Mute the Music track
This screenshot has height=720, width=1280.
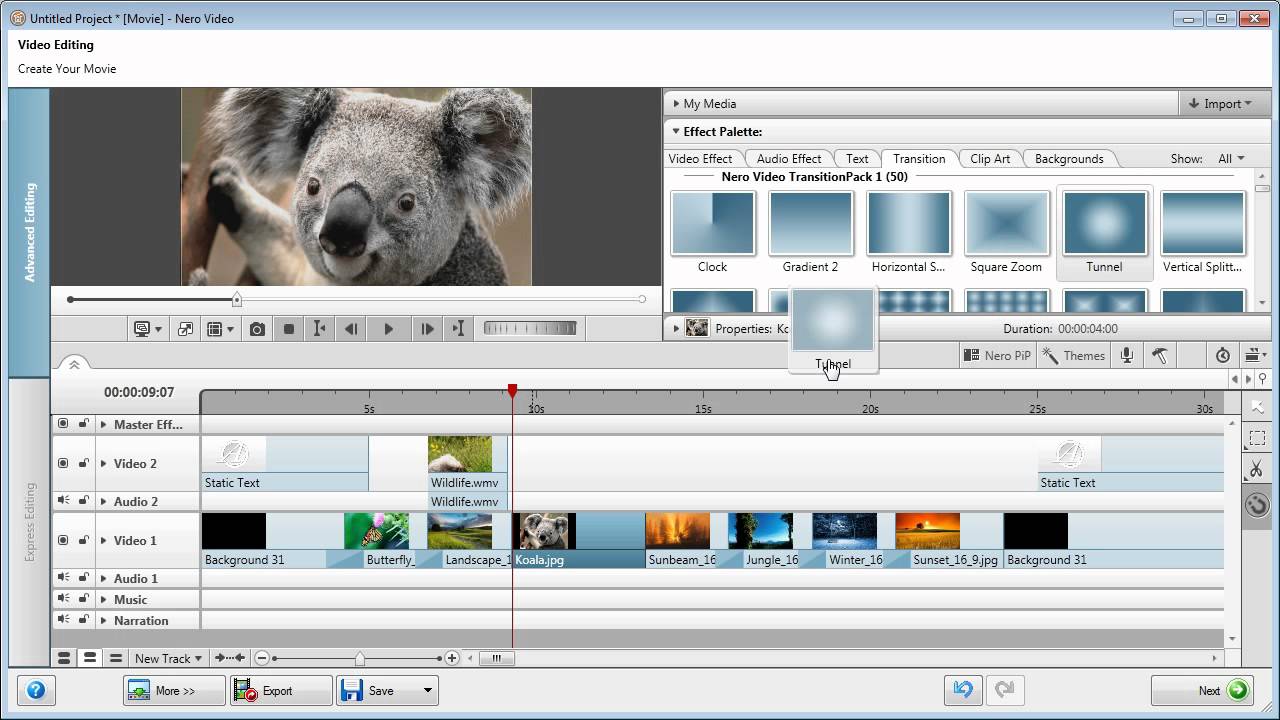[63, 598]
